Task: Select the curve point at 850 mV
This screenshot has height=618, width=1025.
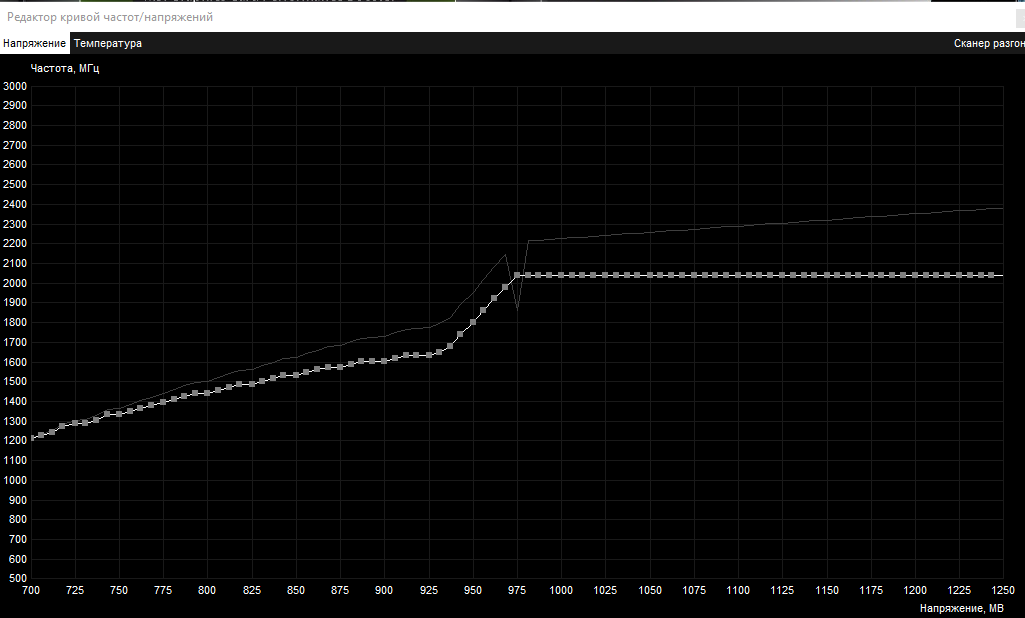Action: point(296,375)
